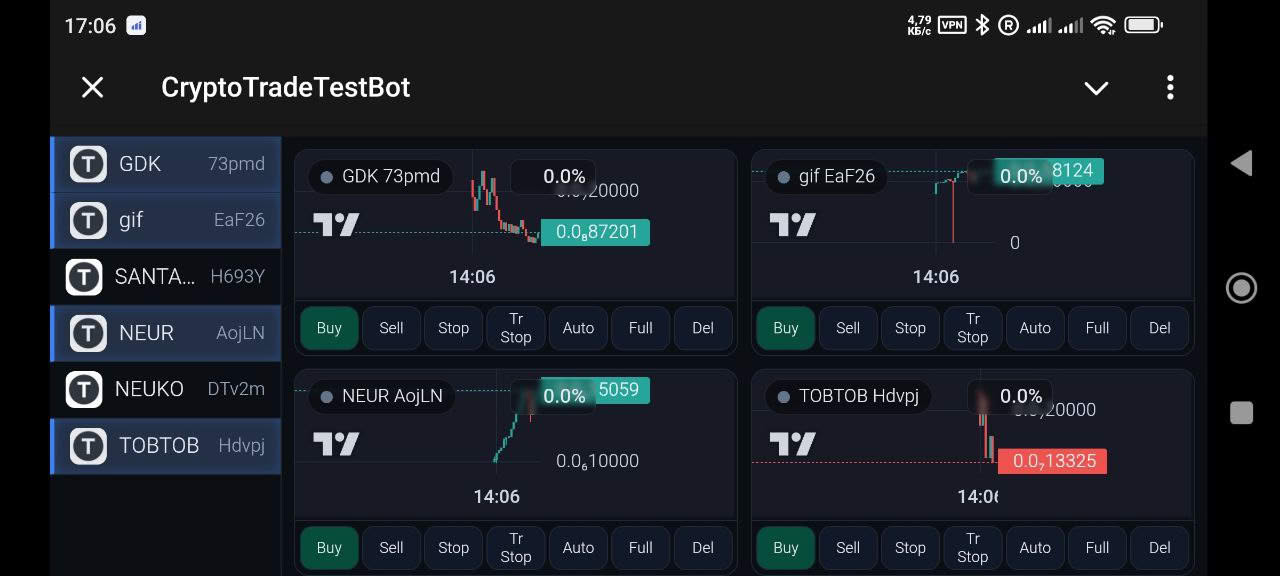
Task: Click the TradingView logo on the gif EaF26 chart
Action: [x=791, y=224]
